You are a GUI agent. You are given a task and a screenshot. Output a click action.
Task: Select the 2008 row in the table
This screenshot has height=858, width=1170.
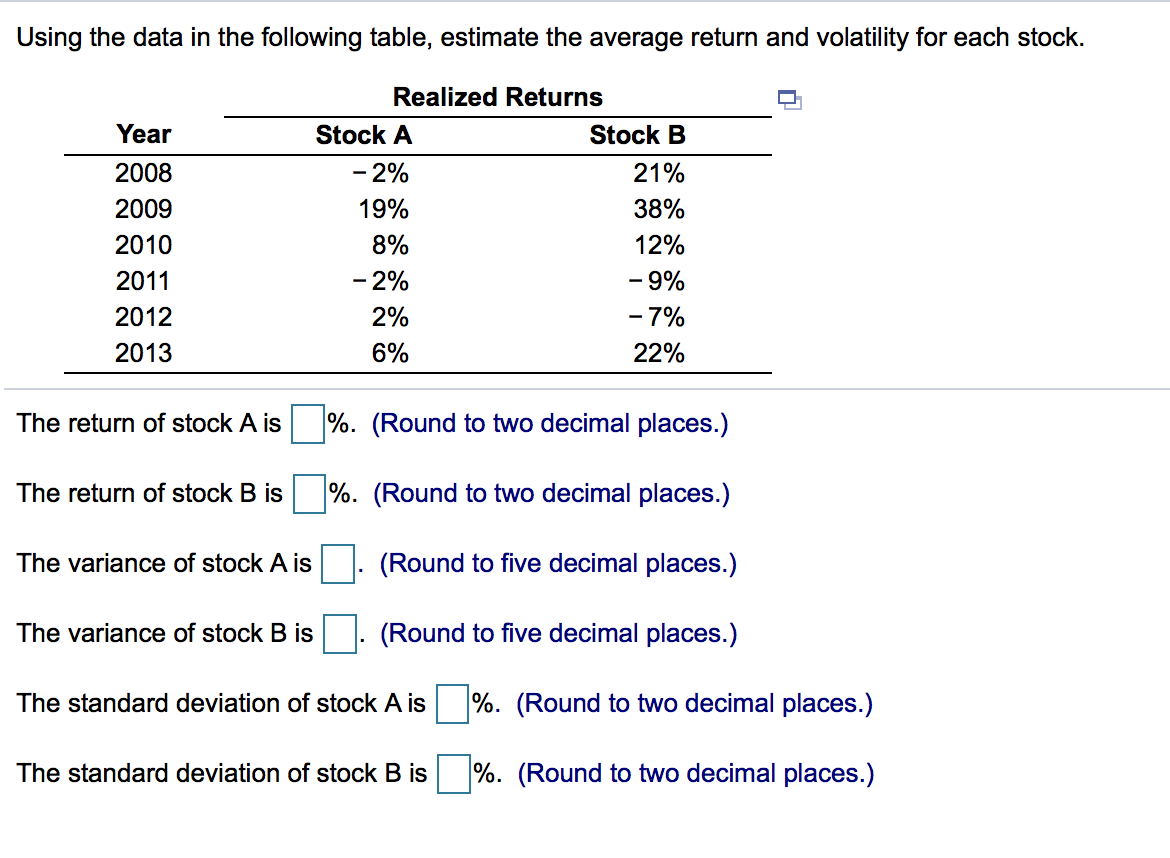pos(145,173)
